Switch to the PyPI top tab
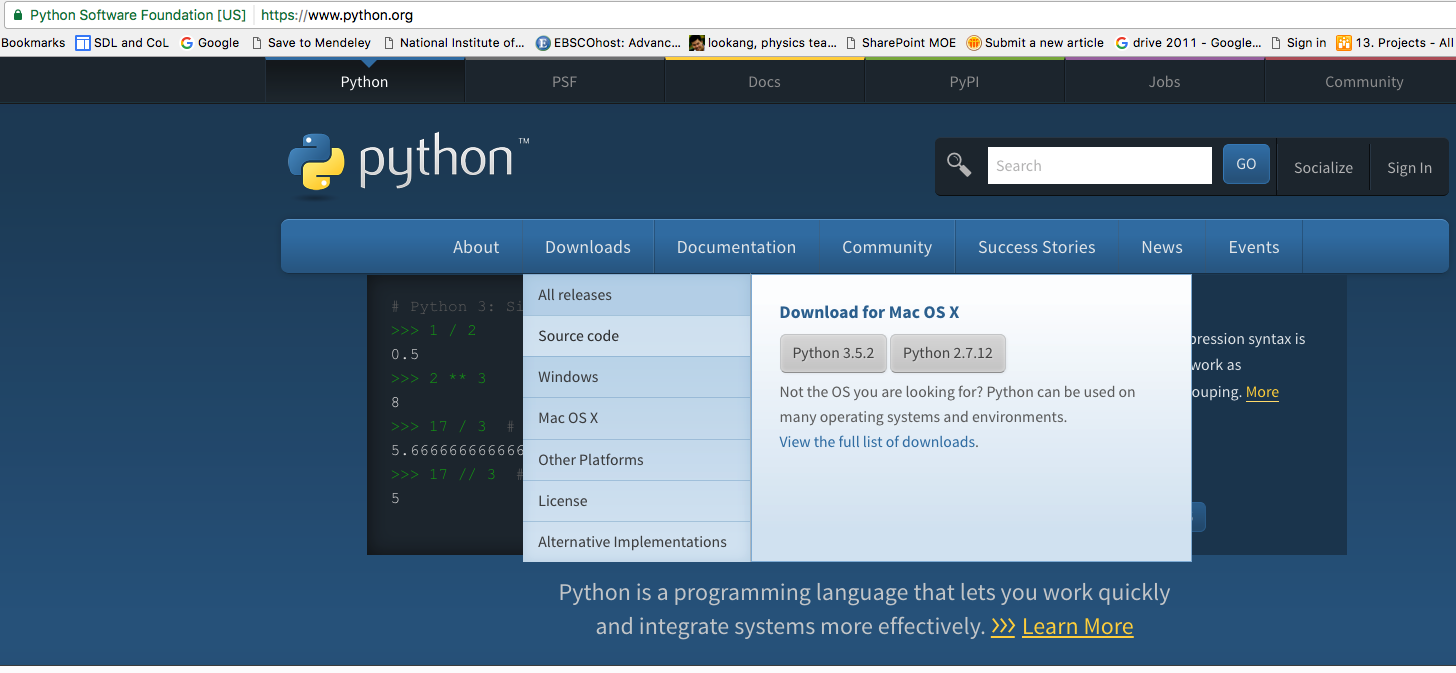This screenshot has width=1456, height=673. 964,81
